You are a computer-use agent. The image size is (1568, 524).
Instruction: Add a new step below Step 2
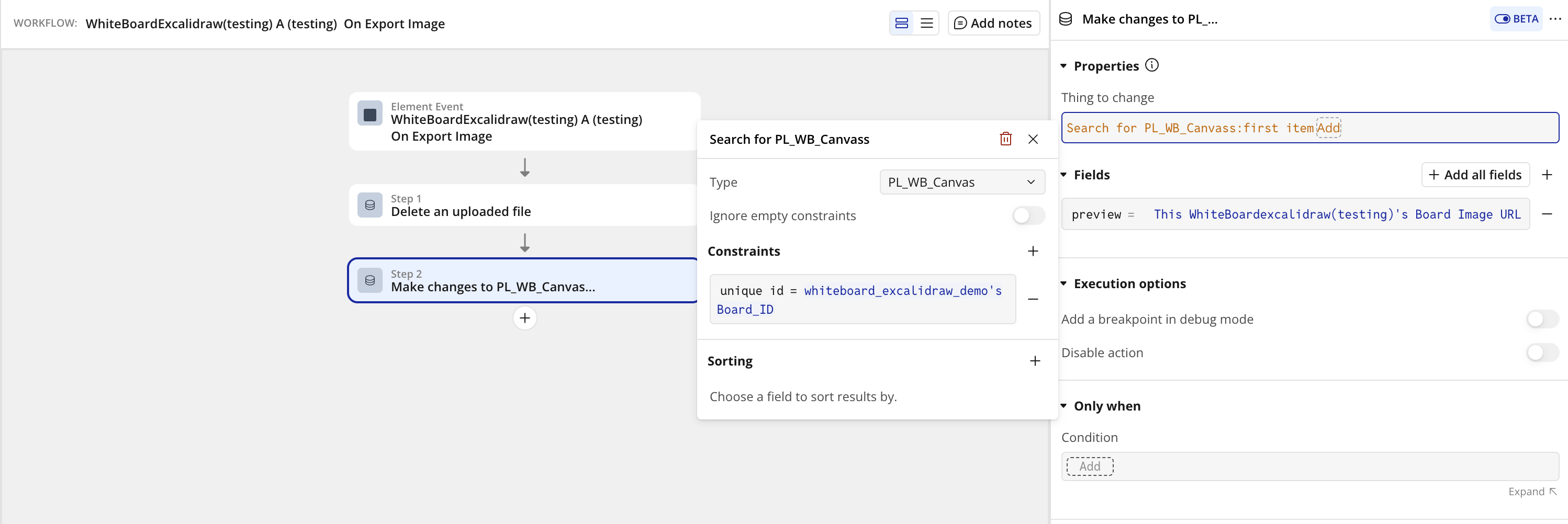525,318
